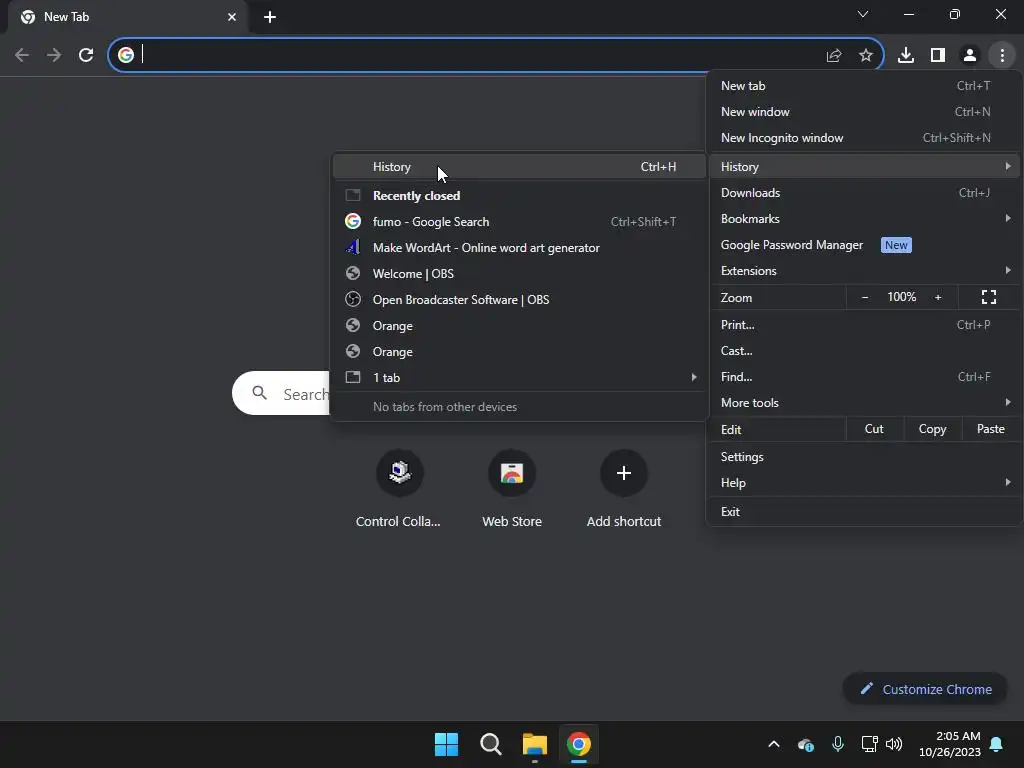
Task: Reopen fumo - Google Search tab
Action: pos(519,221)
